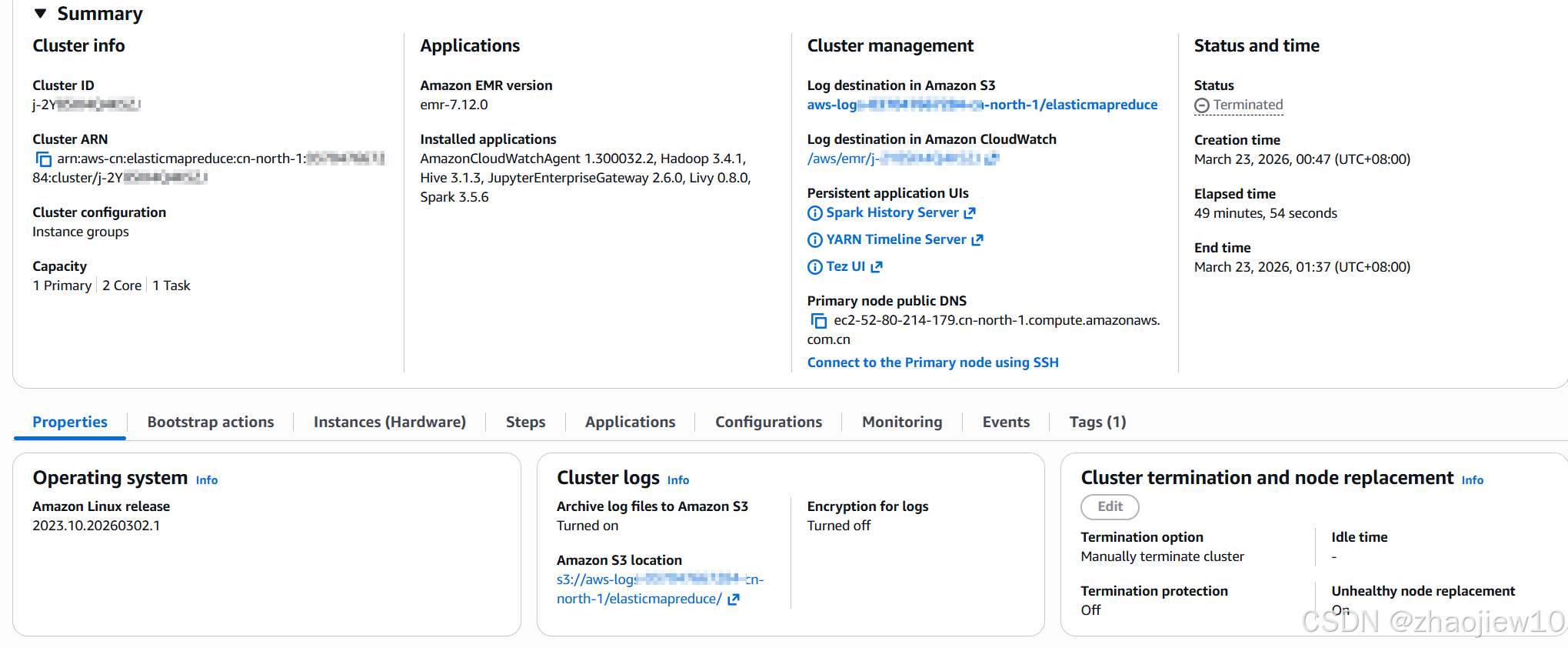Open external link icon for Amazon S3 location
Viewport: 1568px width, 648px height.
pos(734,600)
